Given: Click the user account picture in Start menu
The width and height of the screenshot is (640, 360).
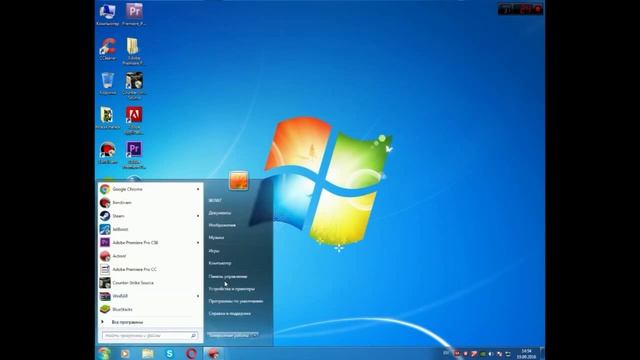Looking at the screenshot, I should [x=238, y=180].
